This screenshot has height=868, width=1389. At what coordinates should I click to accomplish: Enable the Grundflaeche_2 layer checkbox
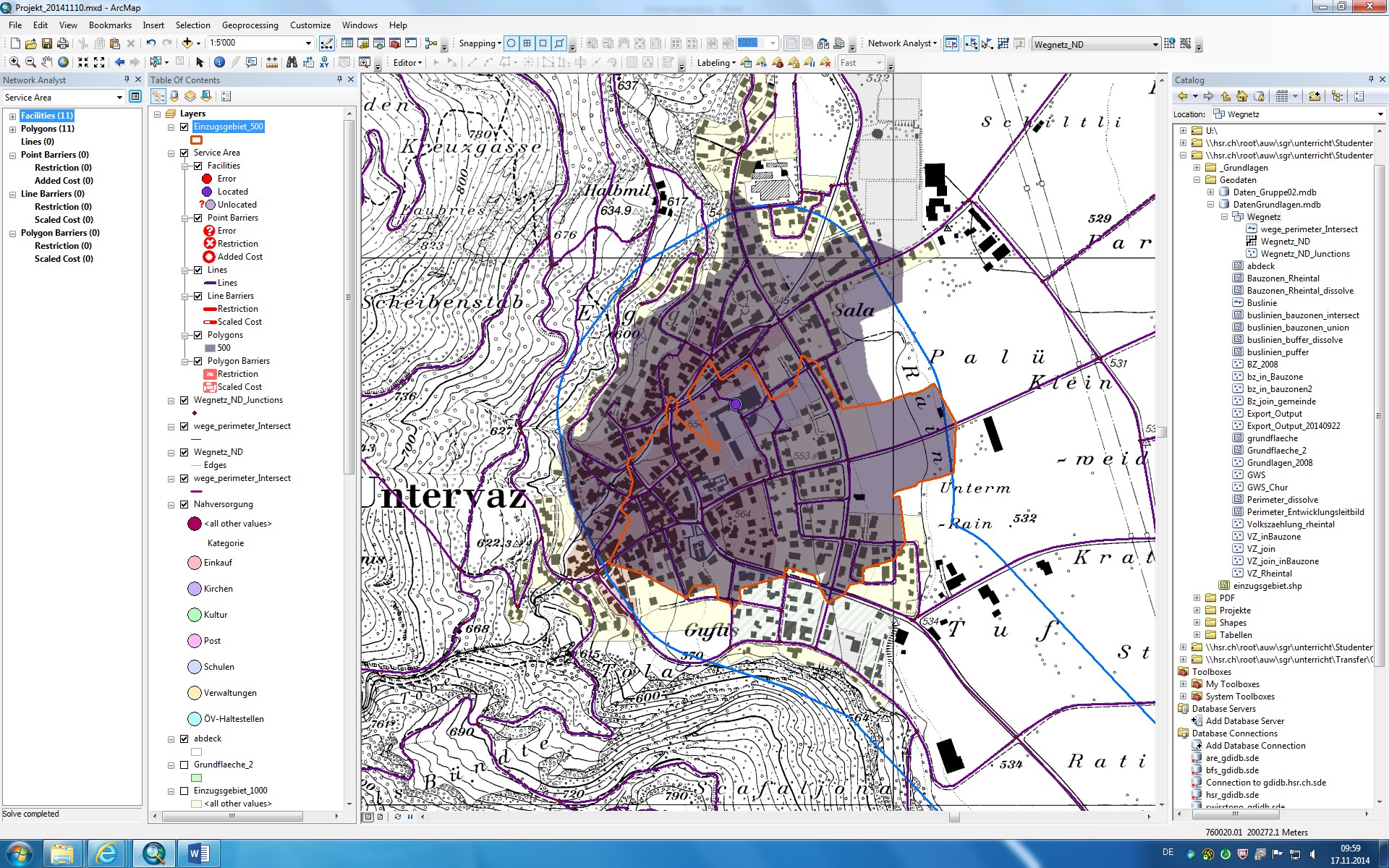point(184,765)
